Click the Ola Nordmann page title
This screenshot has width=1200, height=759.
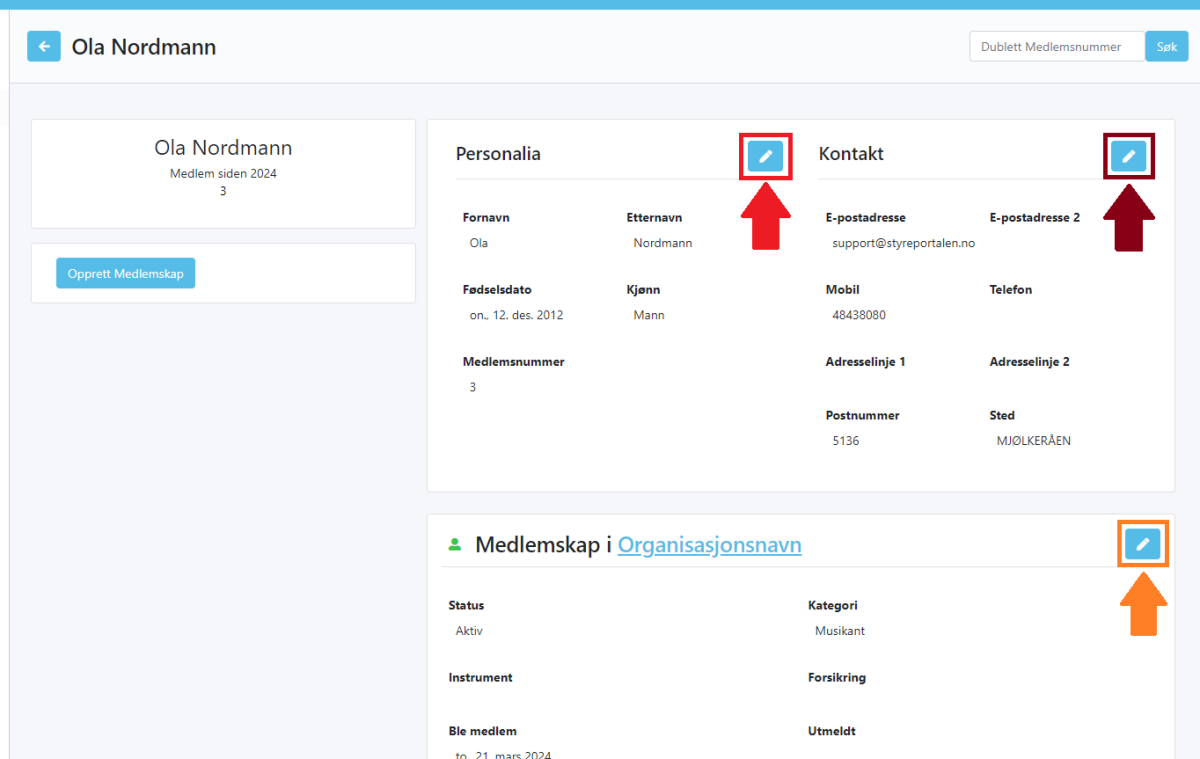click(144, 47)
